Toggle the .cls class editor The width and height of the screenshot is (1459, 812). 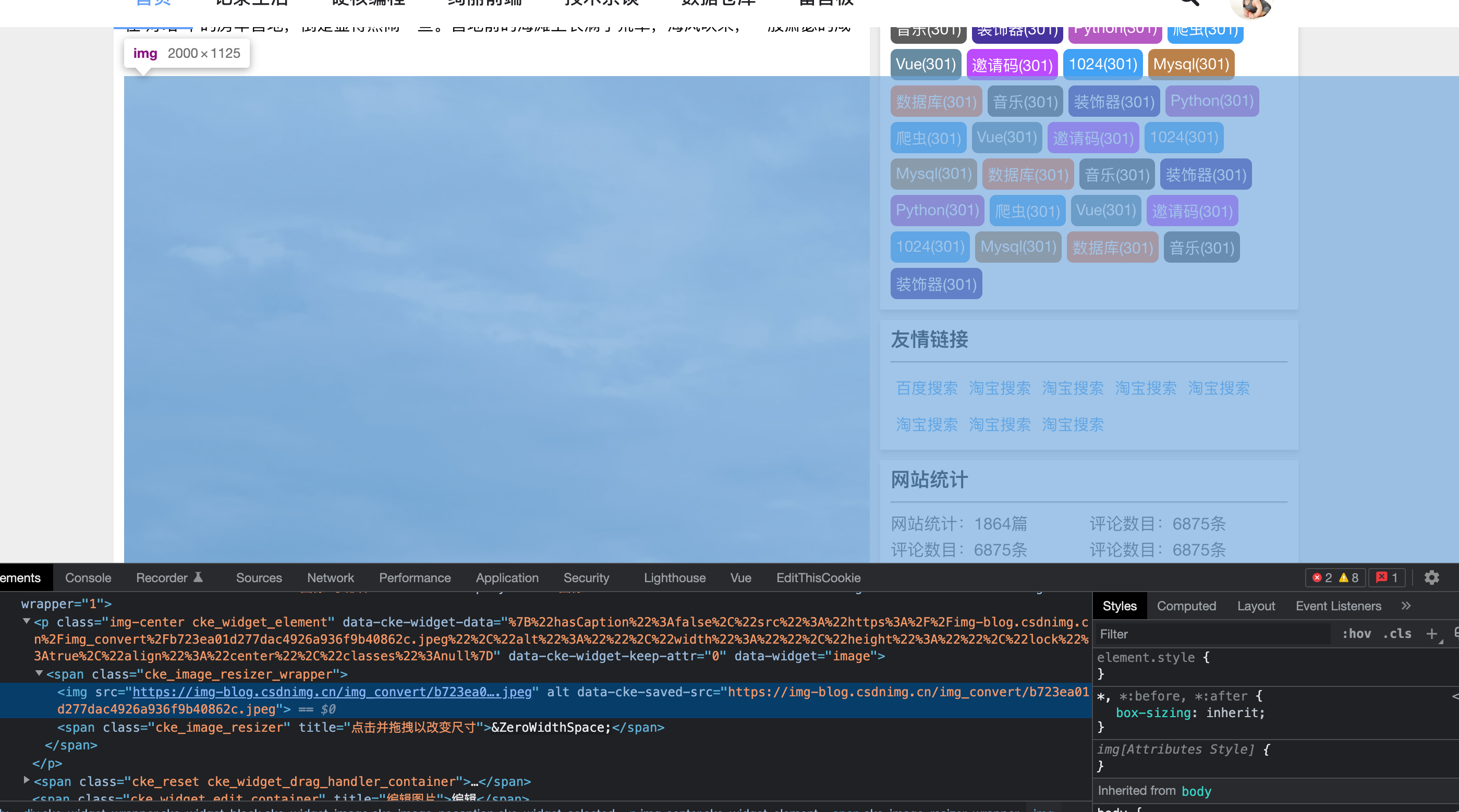1397,634
